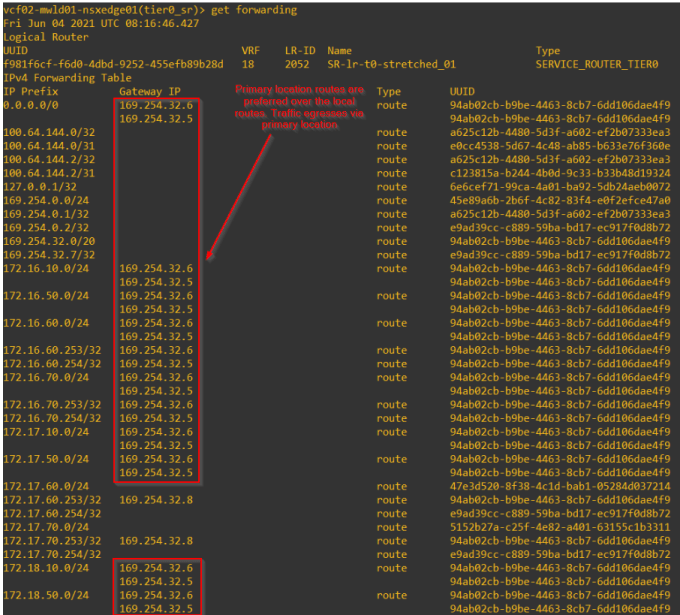This screenshot has width=680, height=615.
Task: Click the red annotation about primary location routes
Action: (299, 107)
